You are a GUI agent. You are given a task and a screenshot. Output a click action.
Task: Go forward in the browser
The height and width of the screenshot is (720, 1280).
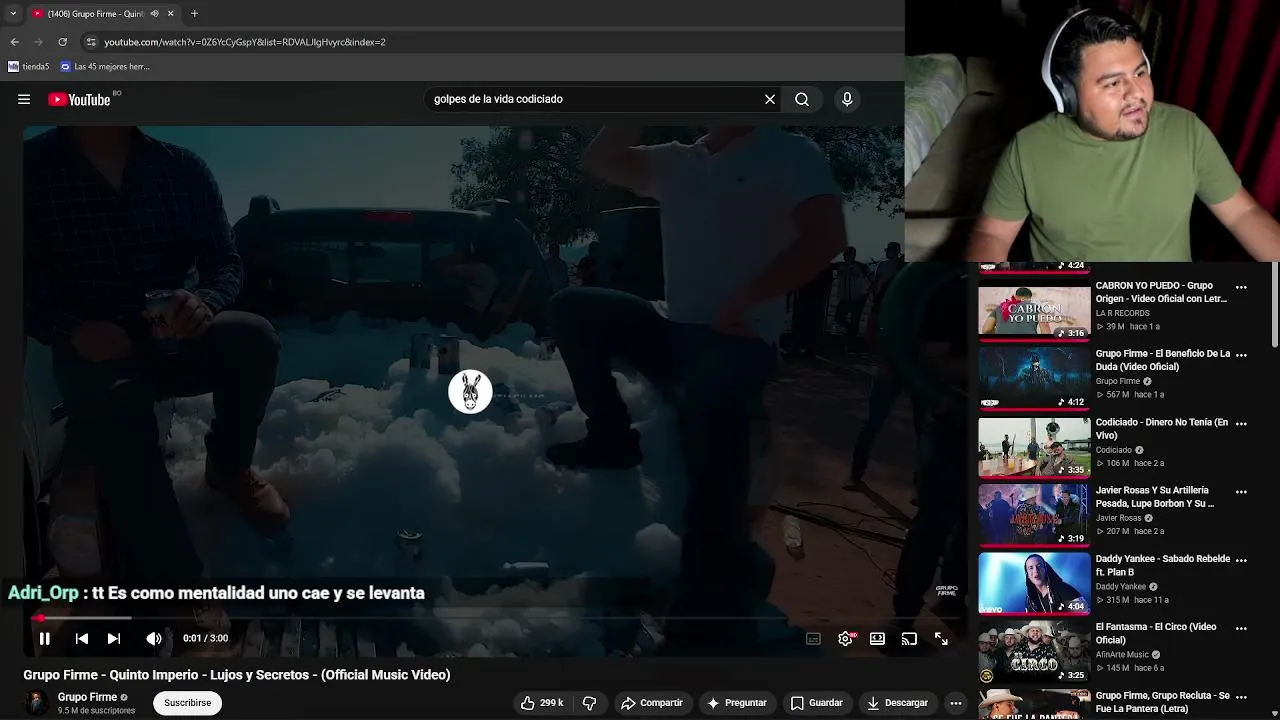click(38, 42)
